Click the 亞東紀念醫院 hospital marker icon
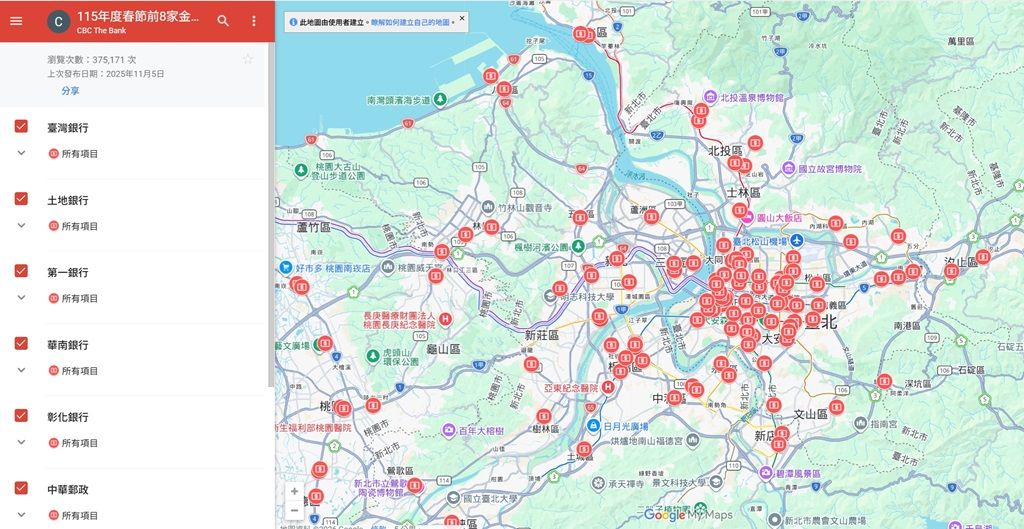The width and height of the screenshot is (1024, 529). [x=608, y=387]
